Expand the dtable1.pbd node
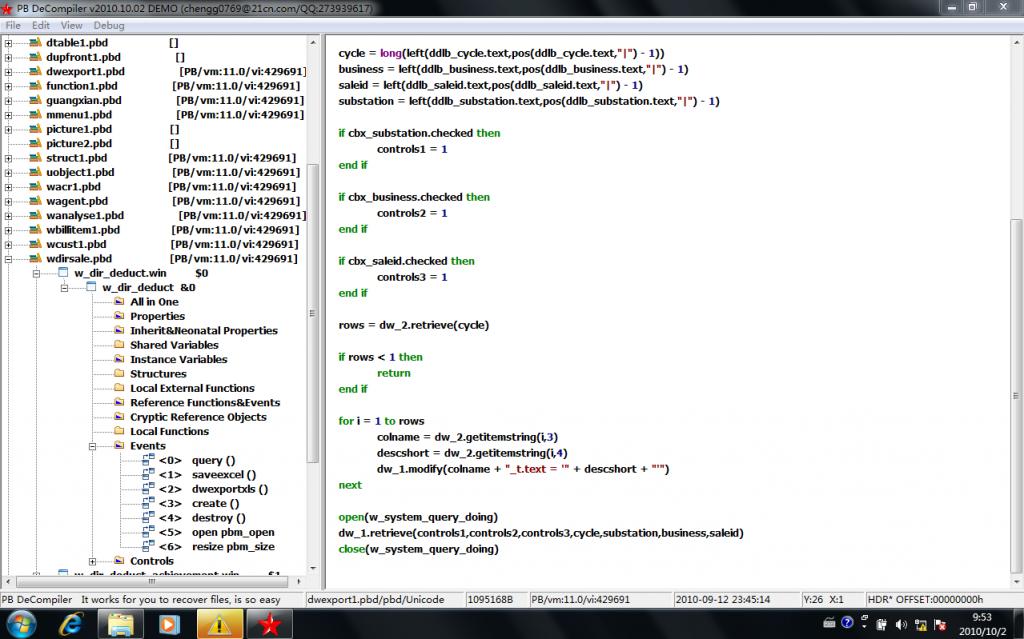The height and width of the screenshot is (639, 1024). (x=8, y=42)
